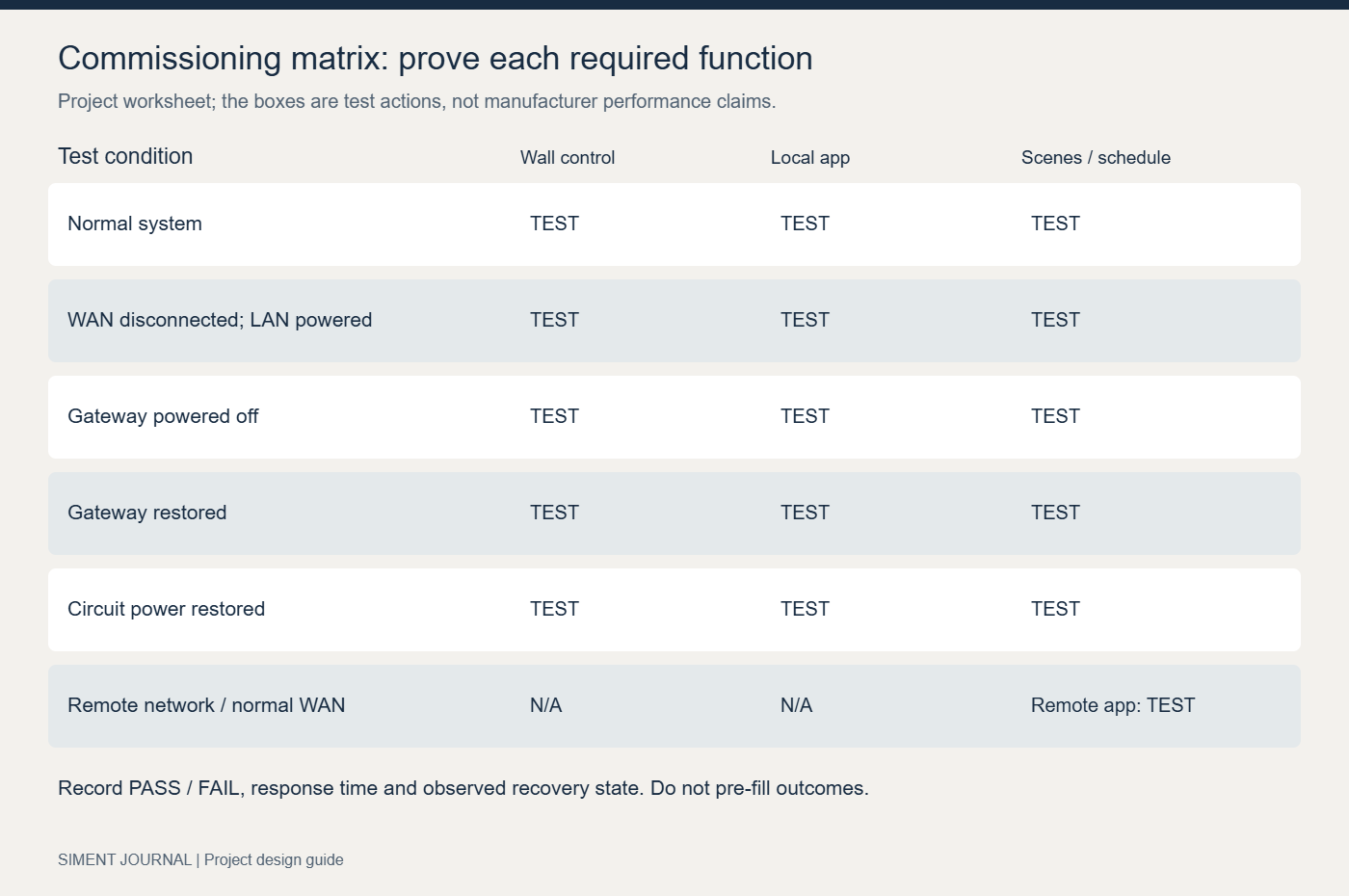The image size is (1349, 896).
Task: Click Wall control TEST for Circuit power restored
Action: (554, 609)
